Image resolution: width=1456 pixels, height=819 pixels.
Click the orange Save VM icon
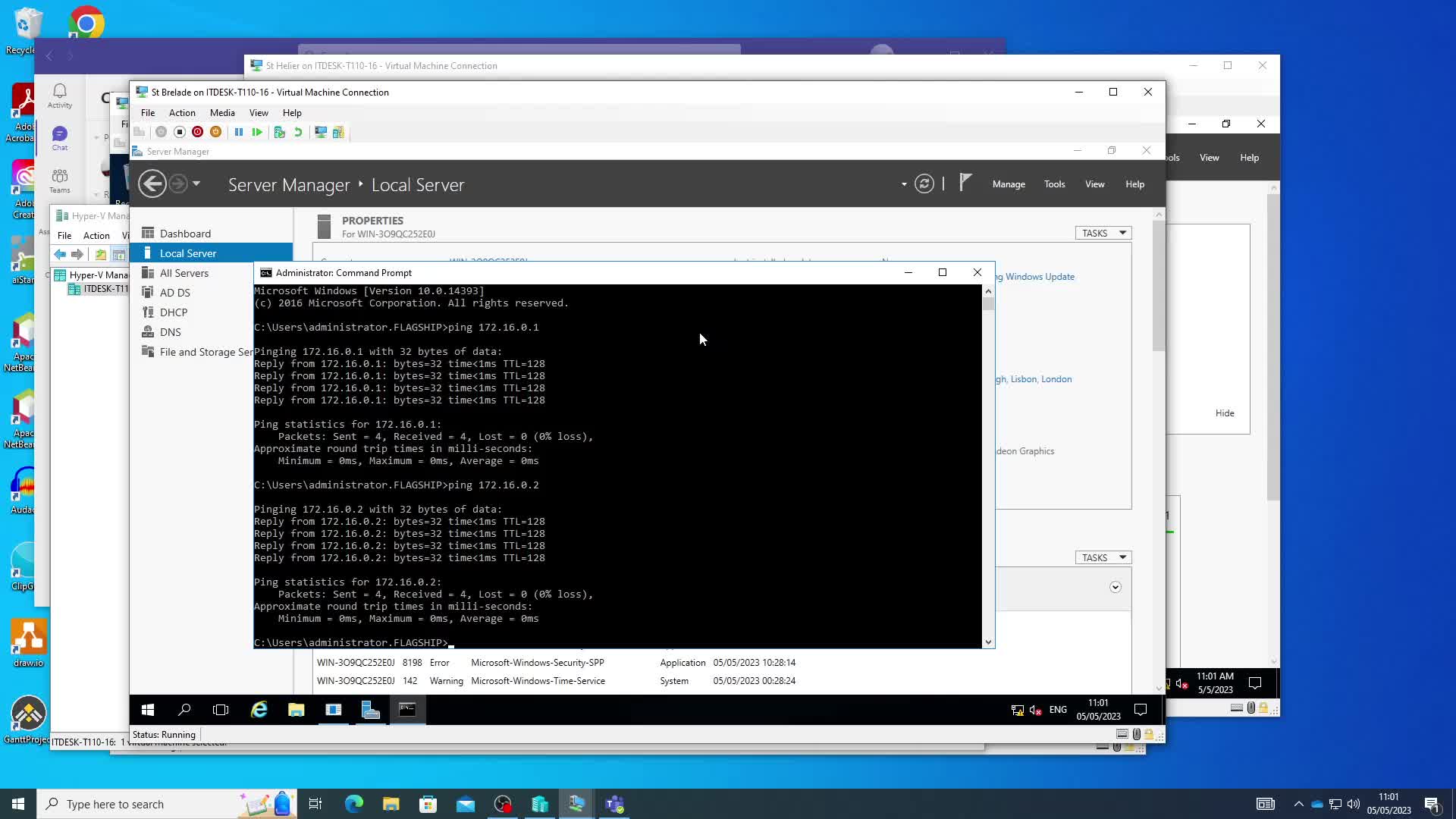(x=215, y=132)
